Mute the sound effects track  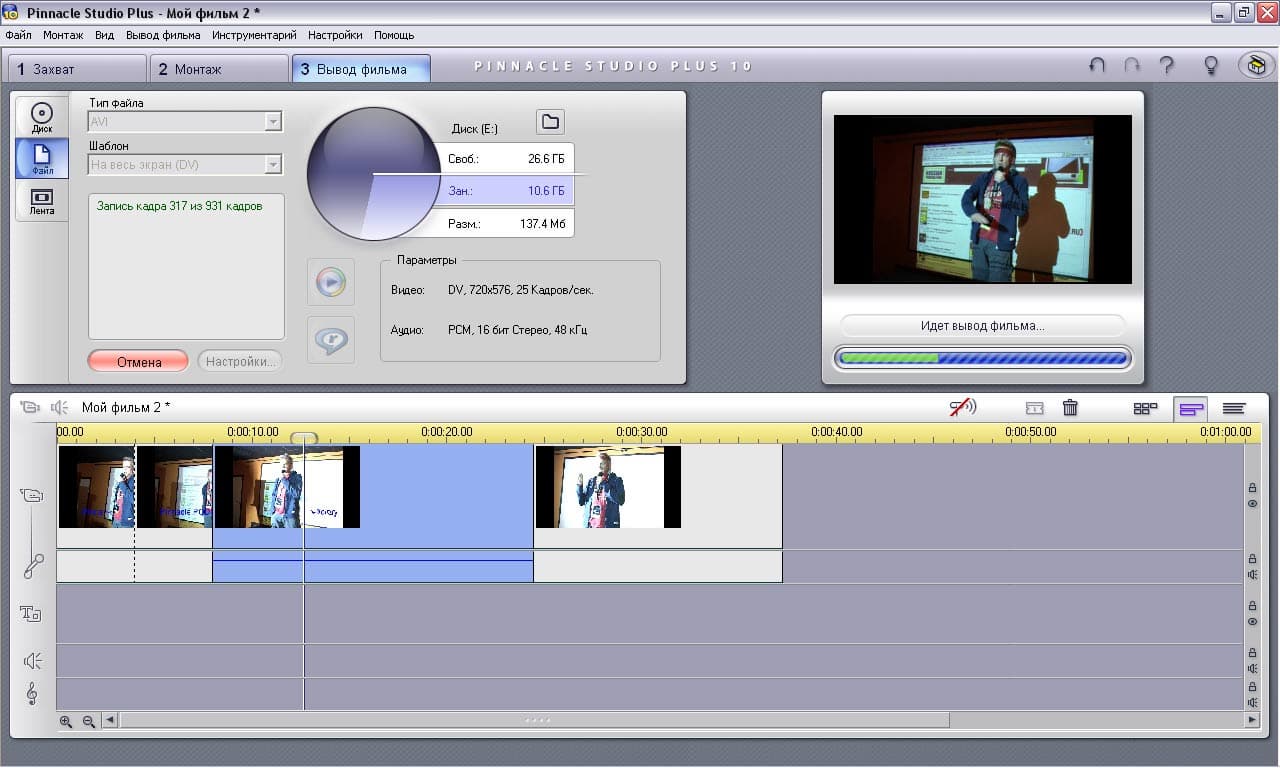[1252, 668]
